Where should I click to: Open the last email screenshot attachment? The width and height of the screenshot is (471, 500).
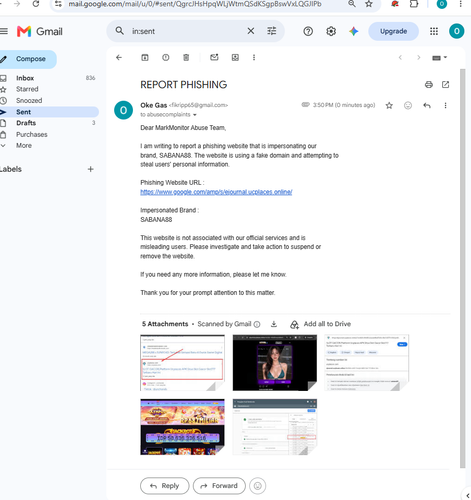[275, 427]
